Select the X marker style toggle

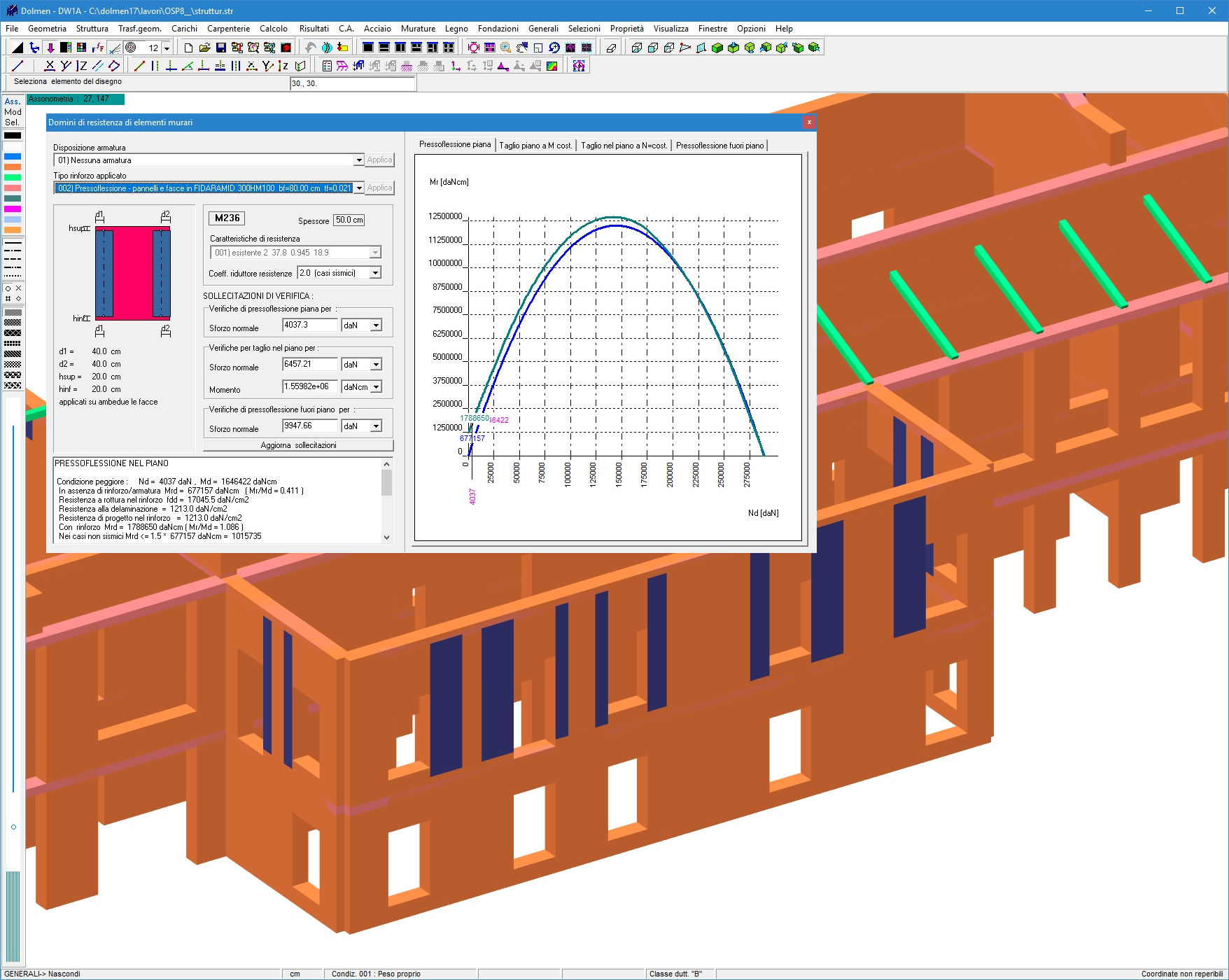pos(19,288)
